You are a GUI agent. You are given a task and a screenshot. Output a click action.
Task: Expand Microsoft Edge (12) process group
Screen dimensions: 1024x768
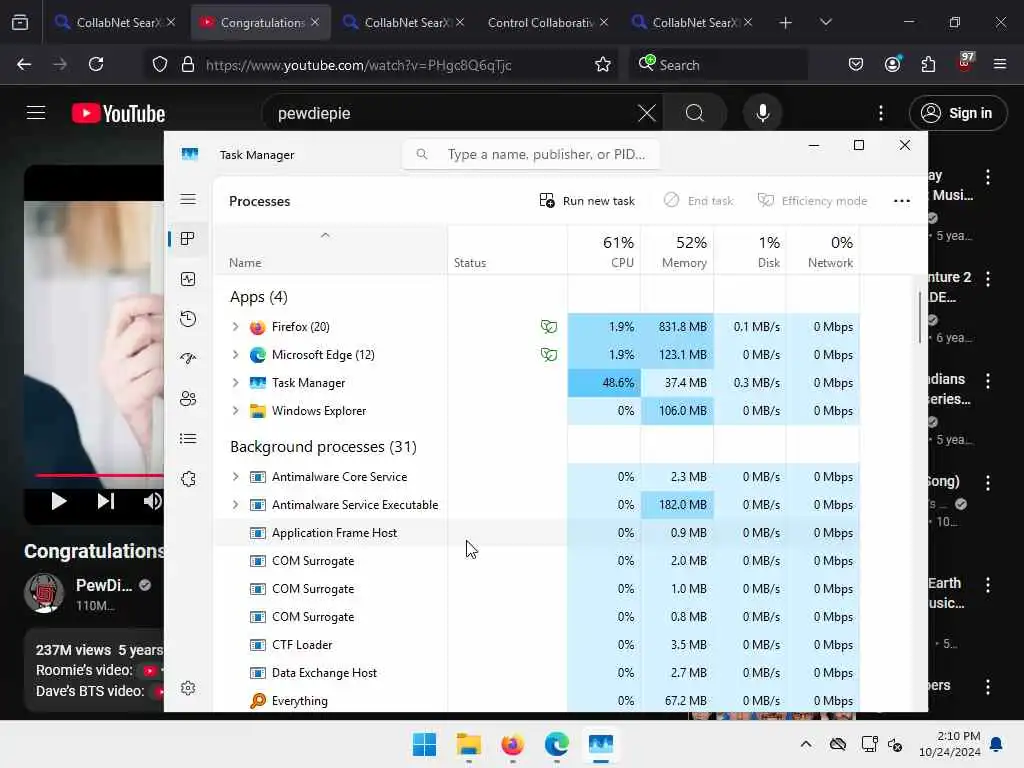[x=235, y=355]
